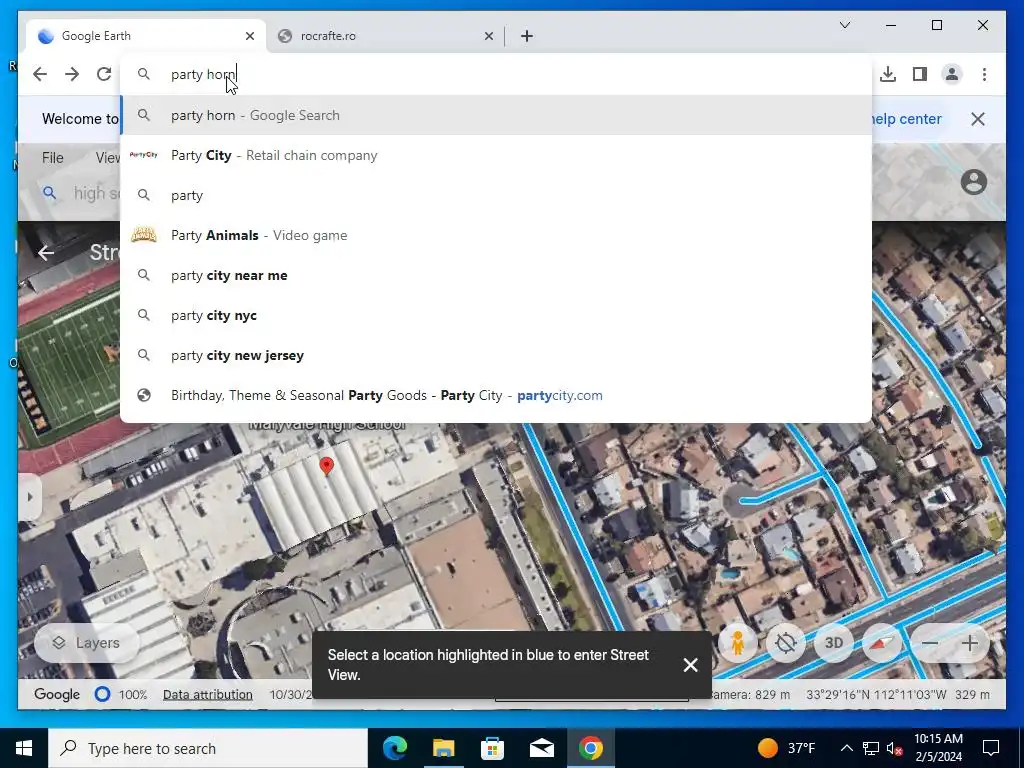Open a new browser tab
This screenshot has width=1024, height=768.
[x=527, y=36]
